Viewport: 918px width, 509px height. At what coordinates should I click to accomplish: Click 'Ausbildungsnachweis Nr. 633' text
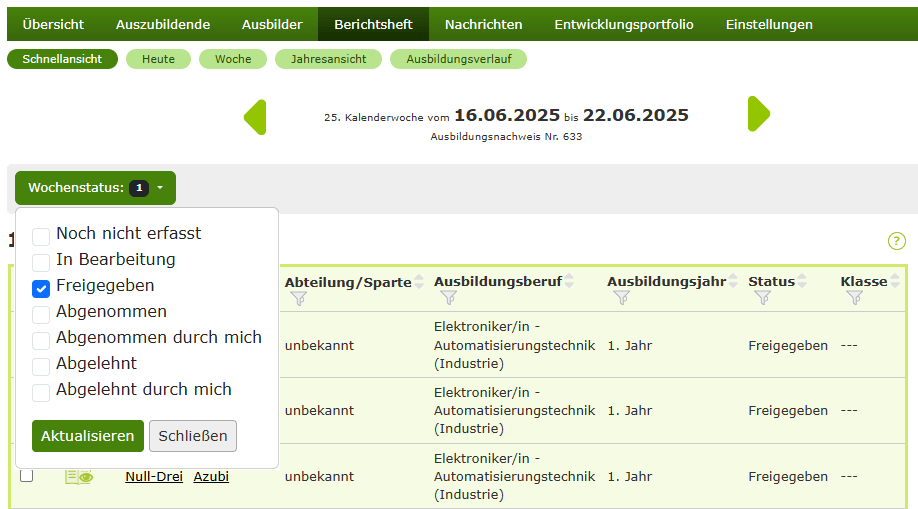pos(506,136)
